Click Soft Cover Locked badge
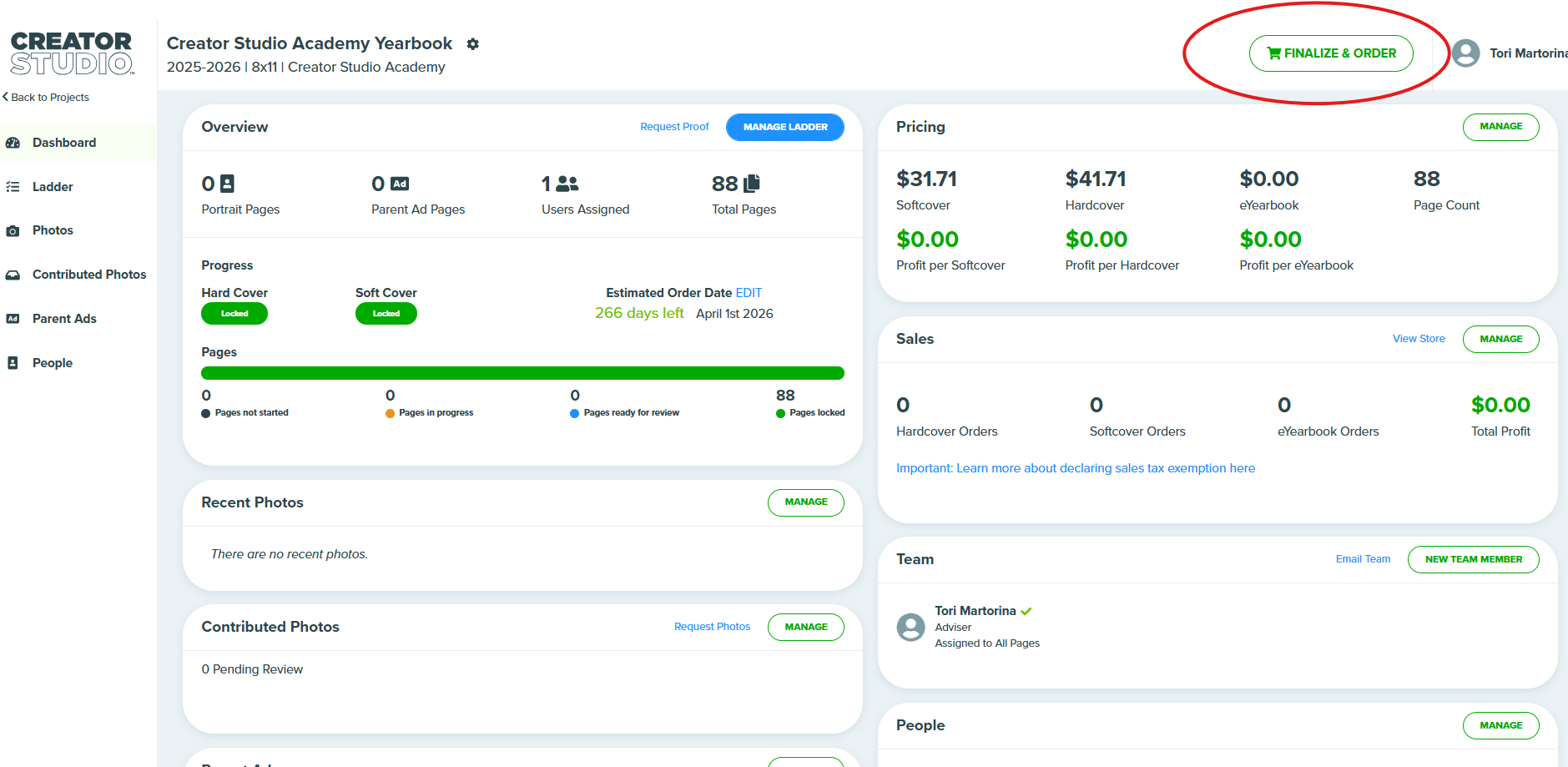Image resolution: width=1568 pixels, height=767 pixels. click(386, 314)
